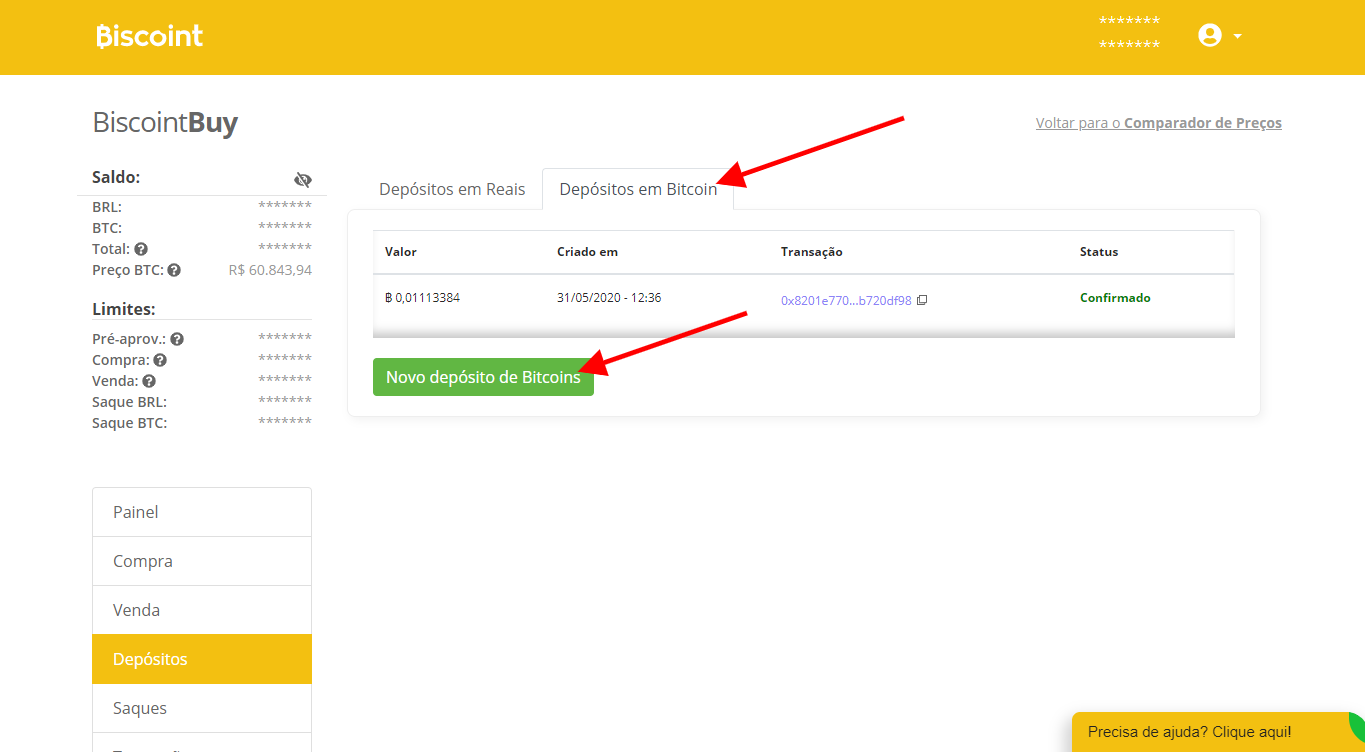Expand the account dropdown caret
This screenshot has width=1365, height=752.
(1238, 37)
